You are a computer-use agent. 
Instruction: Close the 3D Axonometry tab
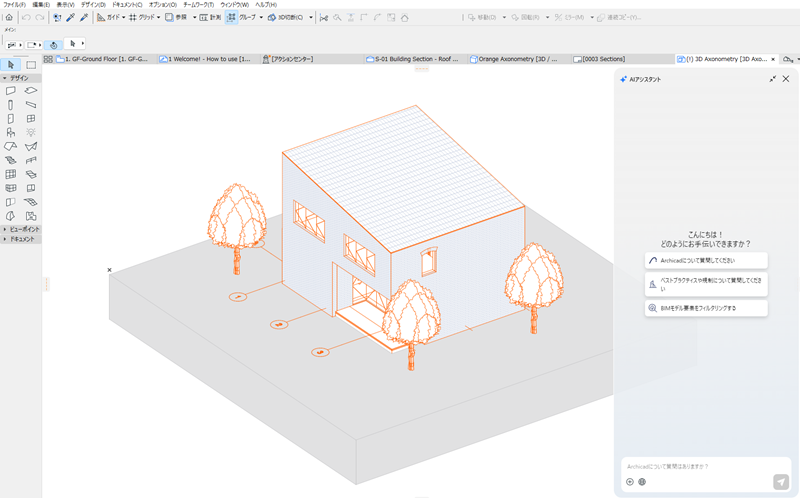tap(773, 60)
